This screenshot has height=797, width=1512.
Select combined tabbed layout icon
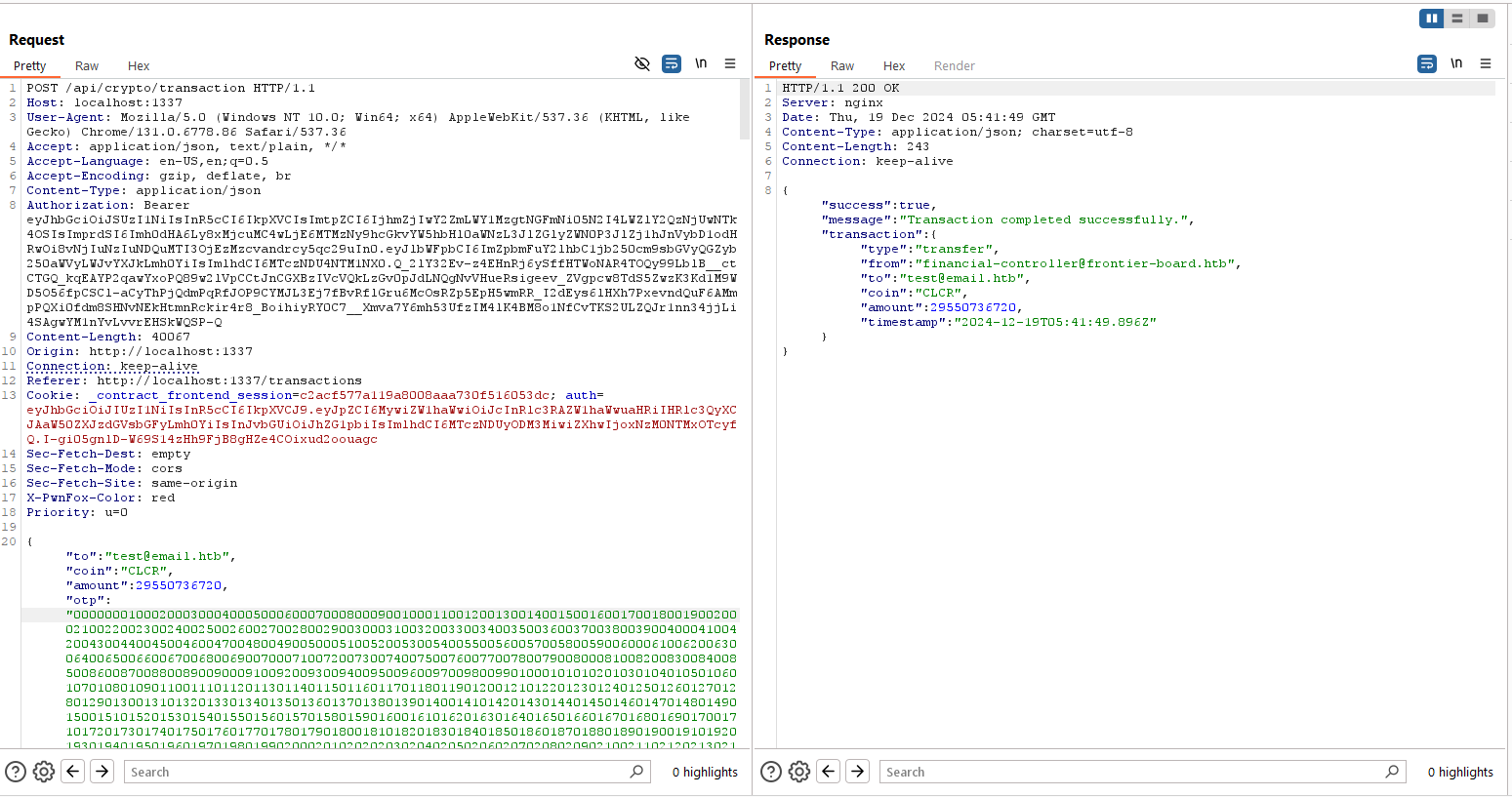tap(1483, 18)
